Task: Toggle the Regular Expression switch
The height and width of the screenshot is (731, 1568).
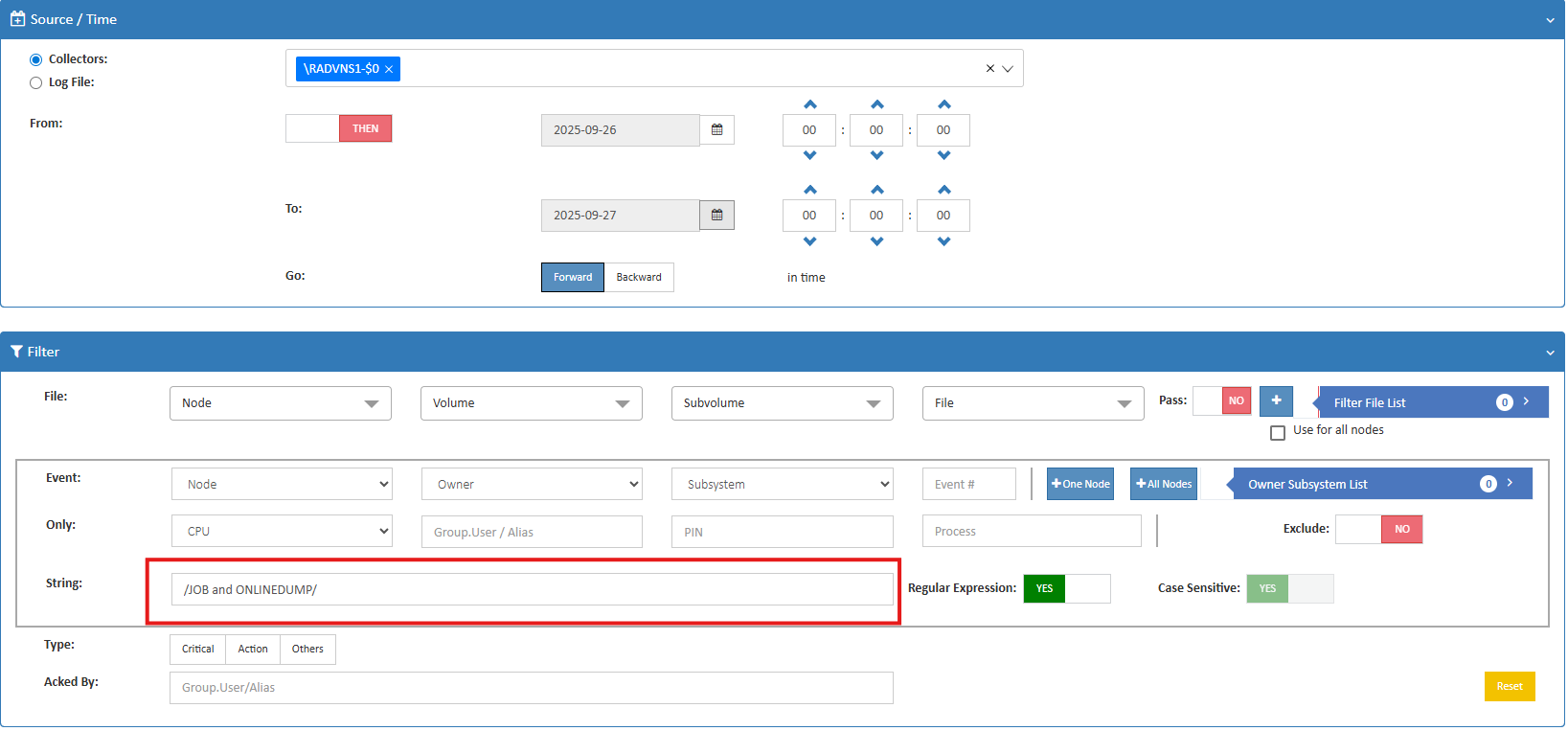Action: [x=1066, y=589]
